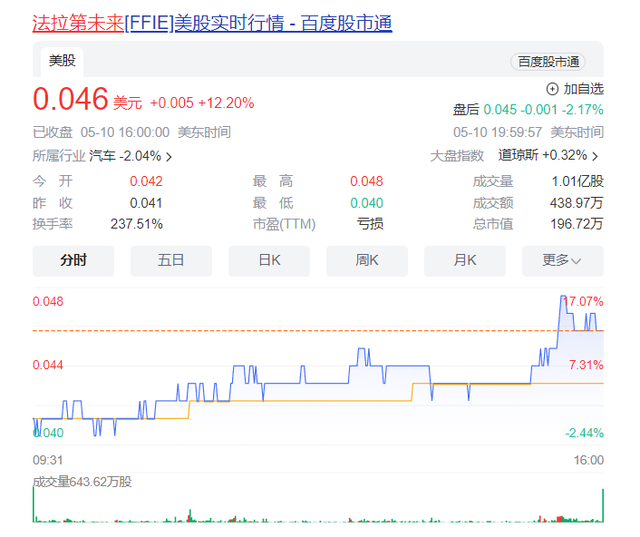
Task: Show the 周K weekly chart
Action: [367, 260]
